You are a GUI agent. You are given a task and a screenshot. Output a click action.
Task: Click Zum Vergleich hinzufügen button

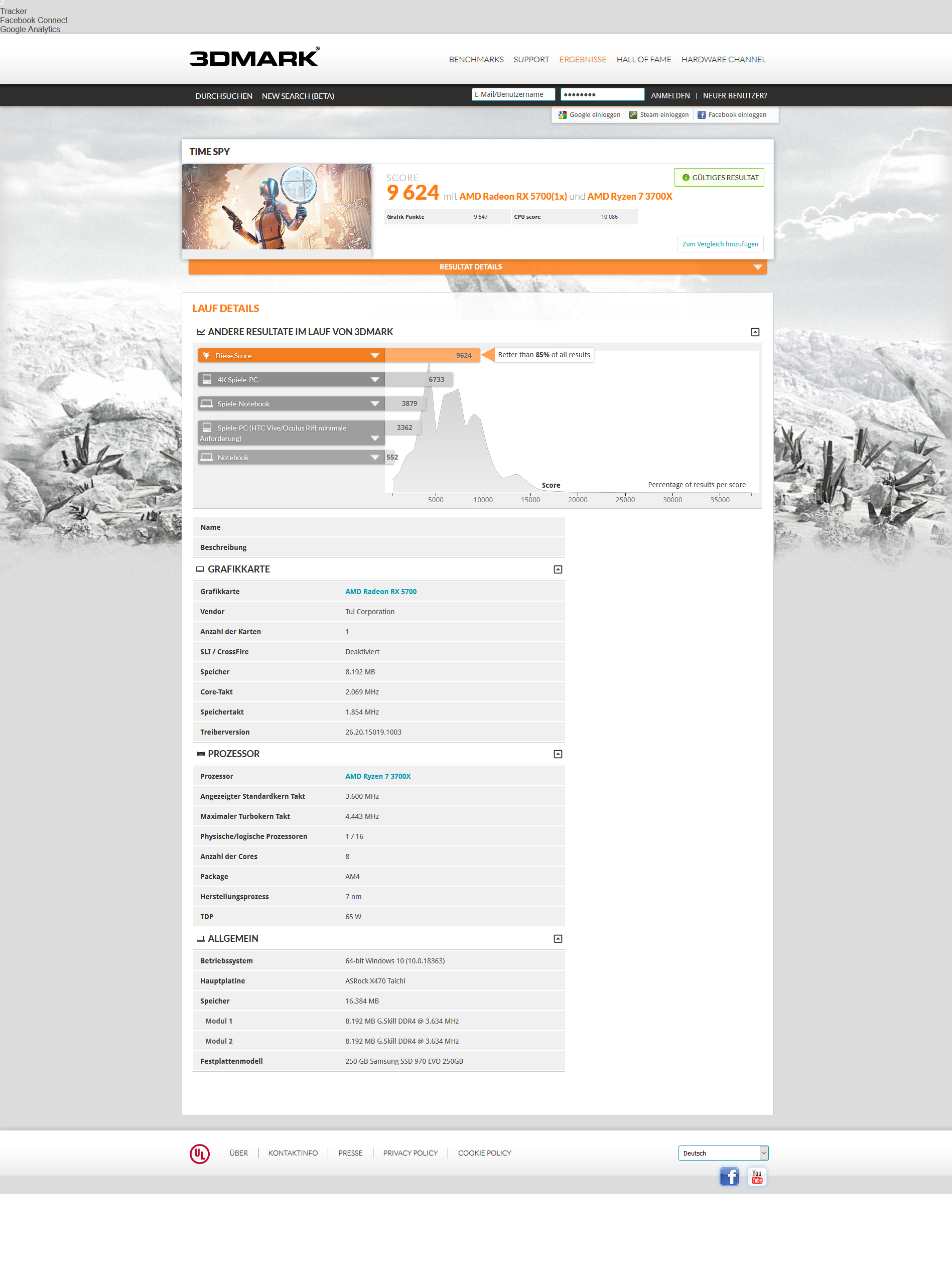pos(720,244)
